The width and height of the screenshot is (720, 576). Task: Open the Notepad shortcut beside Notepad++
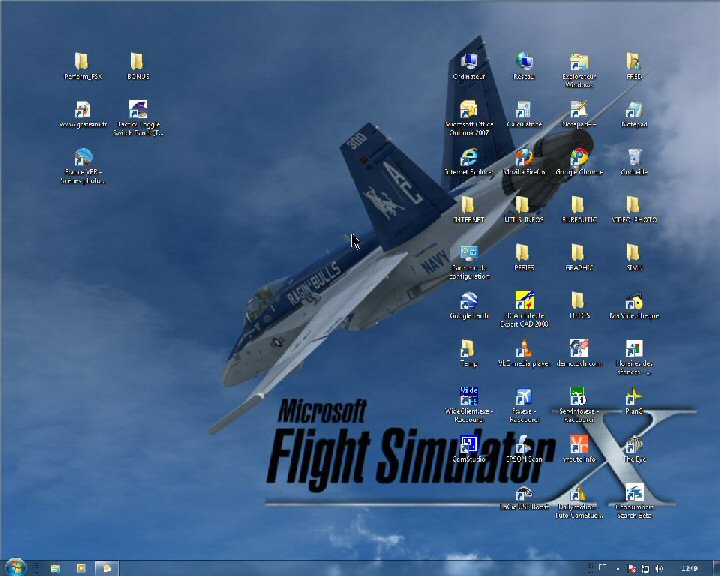pos(634,114)
